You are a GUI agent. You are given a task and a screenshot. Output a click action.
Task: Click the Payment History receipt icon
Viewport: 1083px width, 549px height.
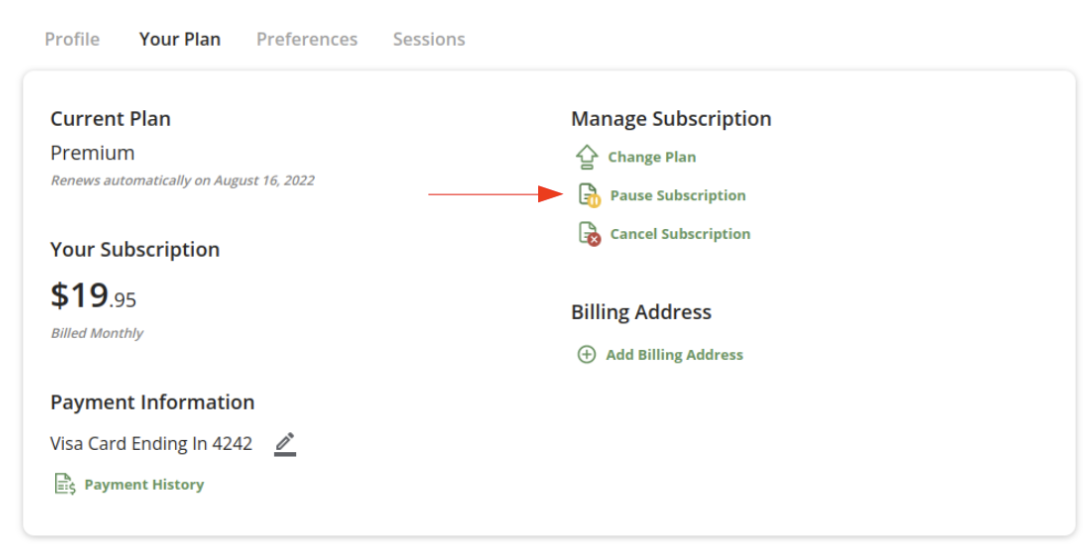pyautogui.click(x=65, y=484)
